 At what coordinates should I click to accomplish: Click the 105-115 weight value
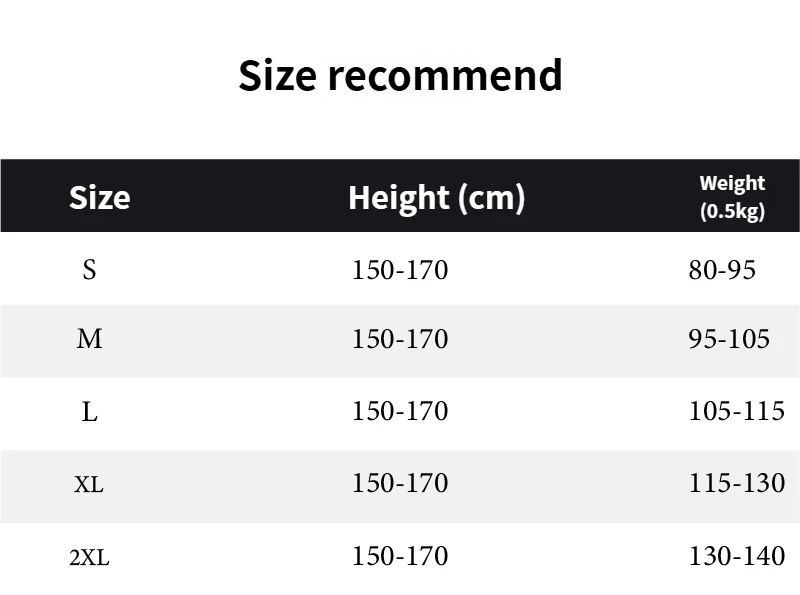click(737, 412)
